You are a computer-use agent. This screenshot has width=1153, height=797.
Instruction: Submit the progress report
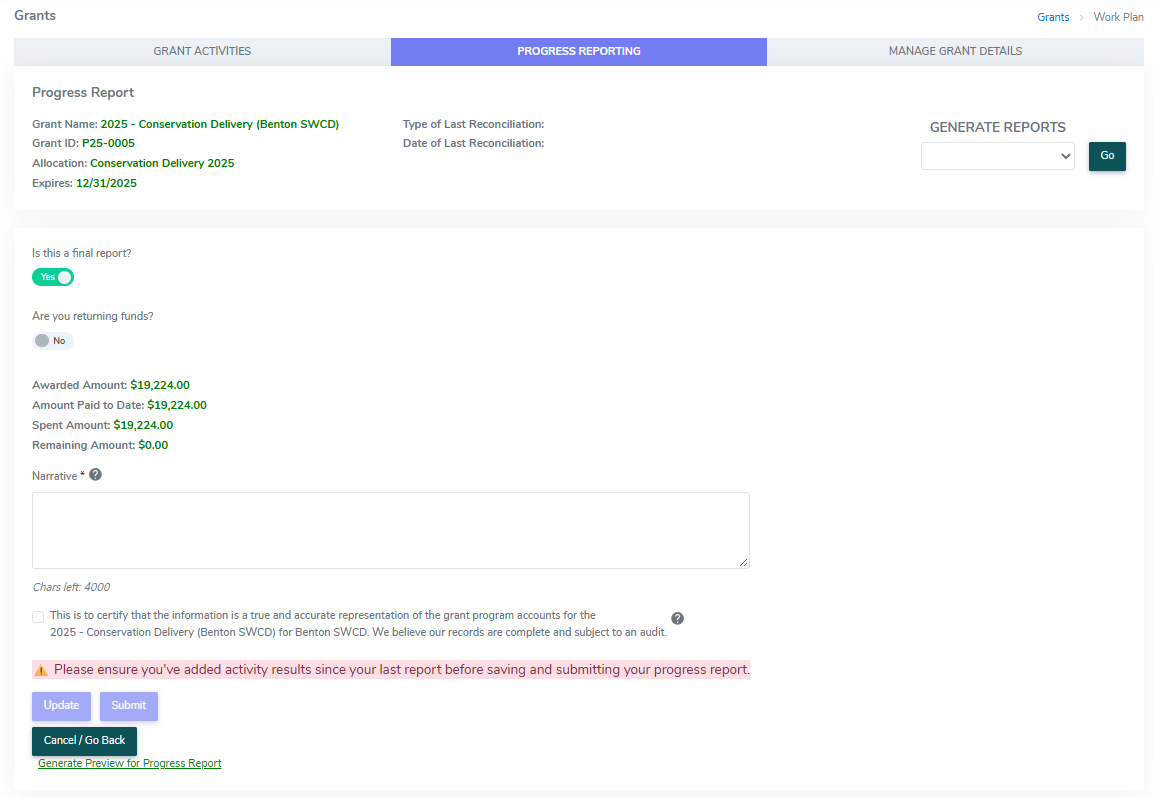(129, 706)
